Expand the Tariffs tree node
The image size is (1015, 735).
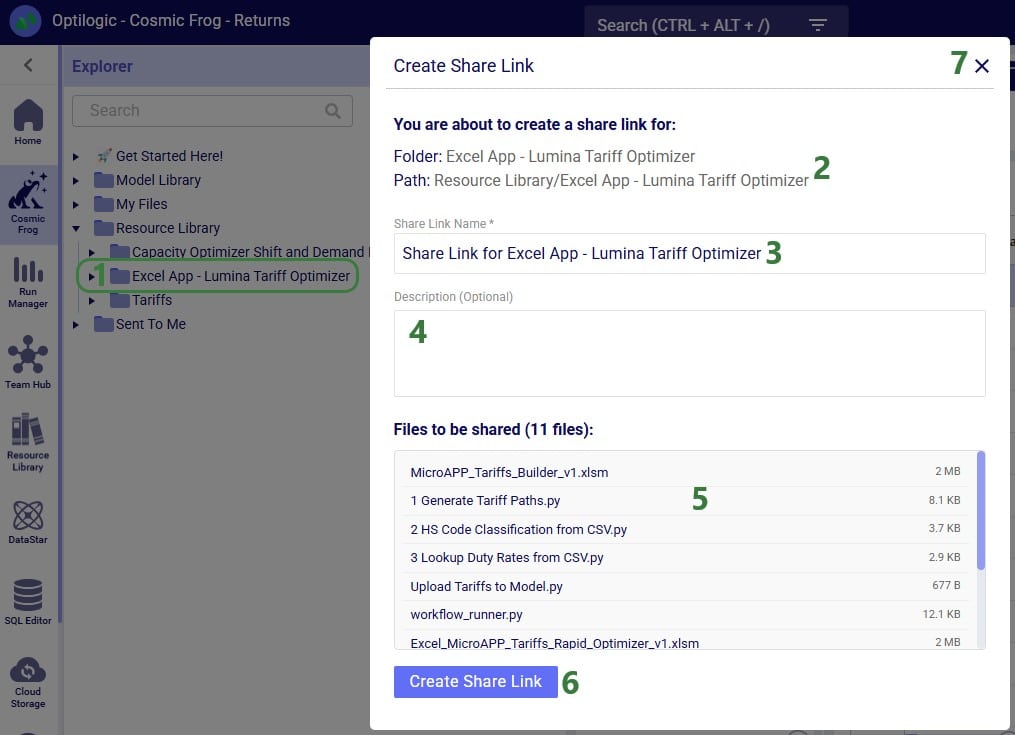[x=92, y=300]
